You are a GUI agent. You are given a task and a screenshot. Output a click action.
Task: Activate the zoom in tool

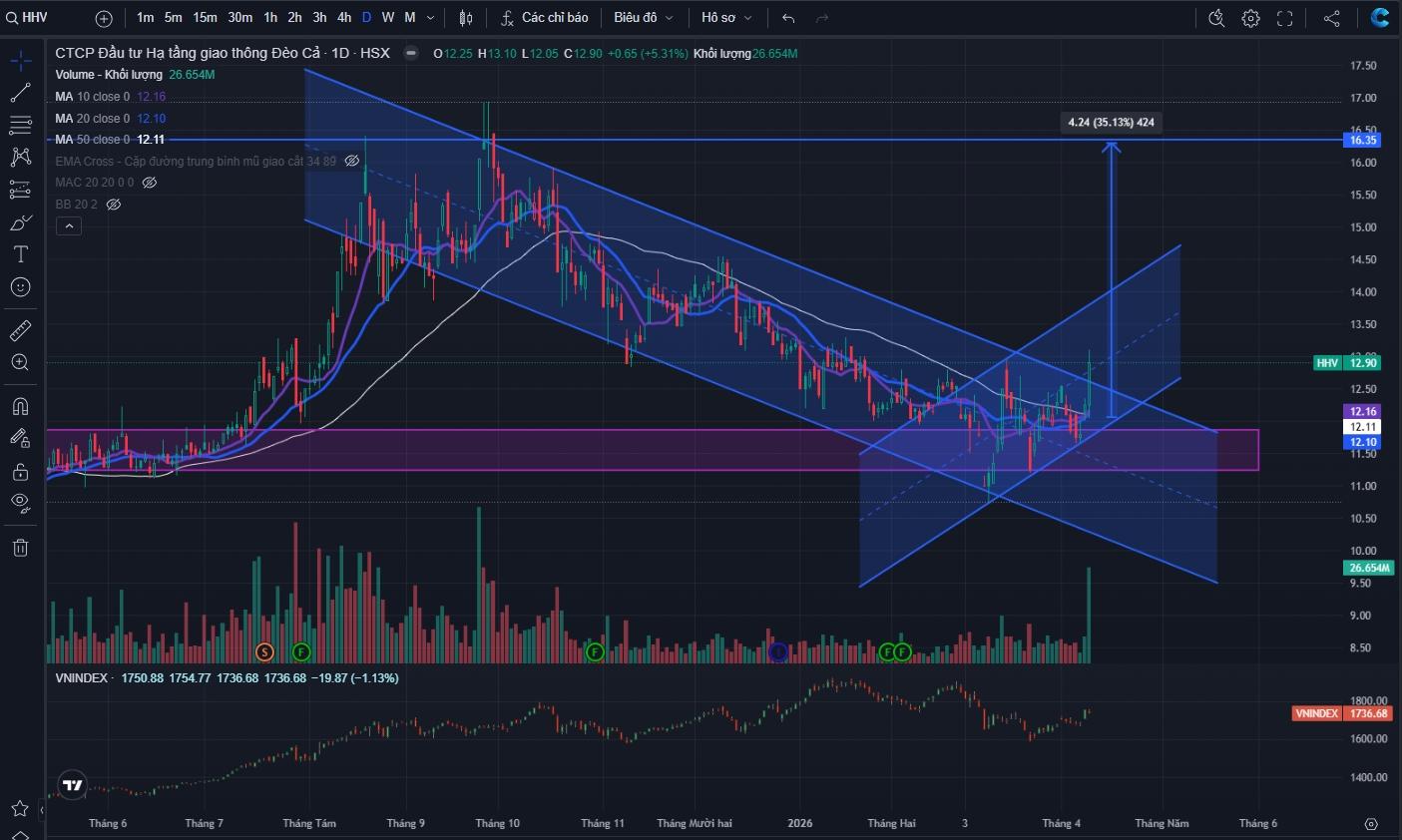click(x=20, y=362)
